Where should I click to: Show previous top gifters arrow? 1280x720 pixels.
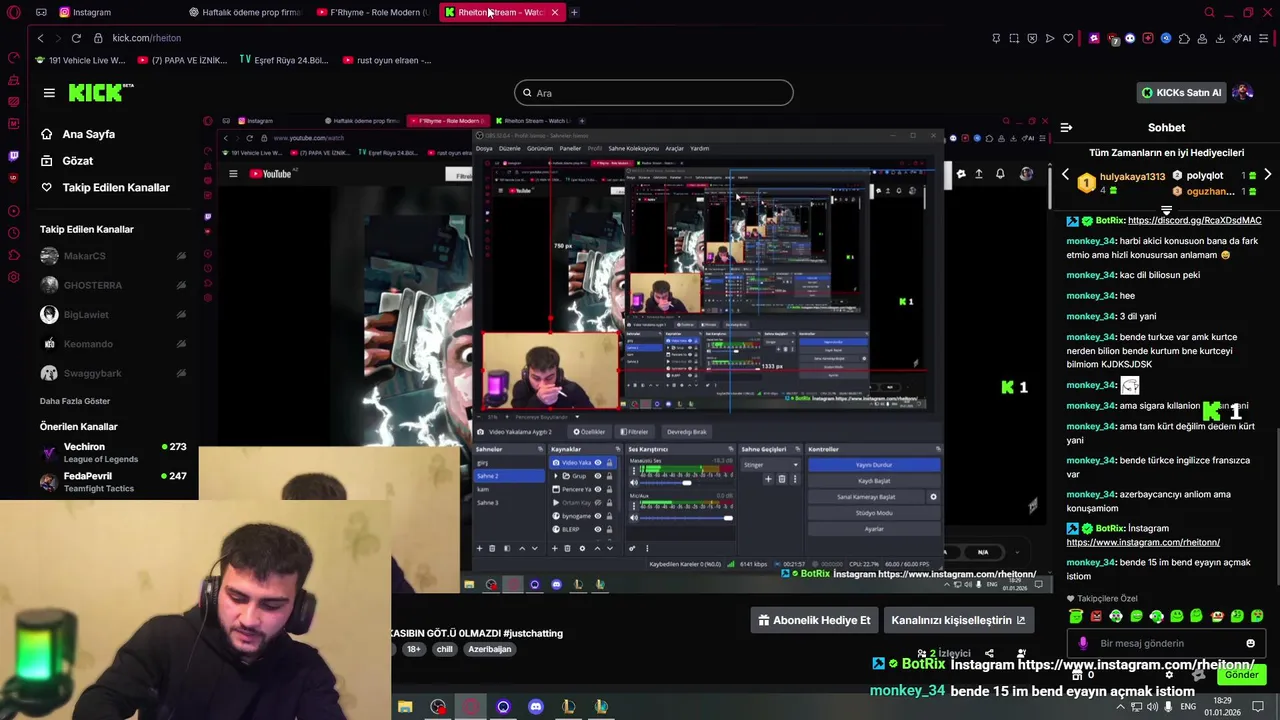[1065, 175]
